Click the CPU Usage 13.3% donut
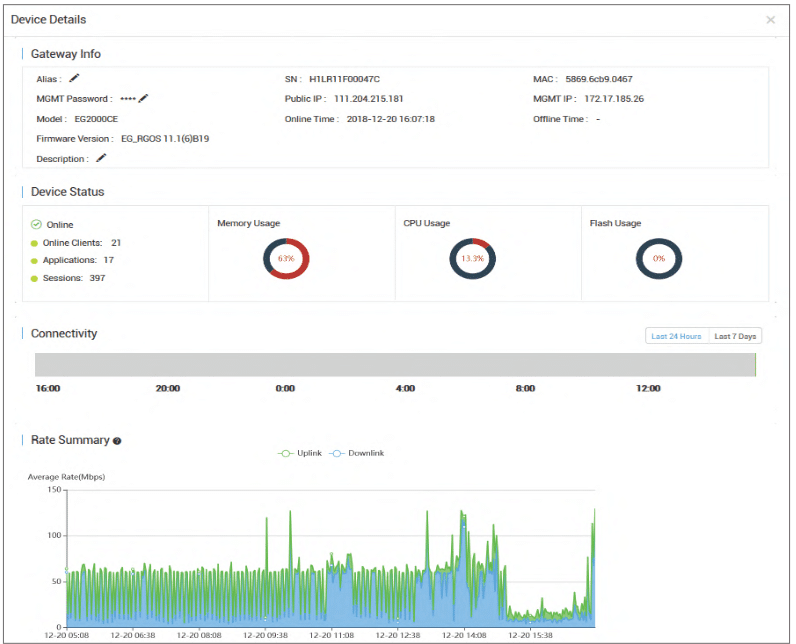 (x=472, y=258)
